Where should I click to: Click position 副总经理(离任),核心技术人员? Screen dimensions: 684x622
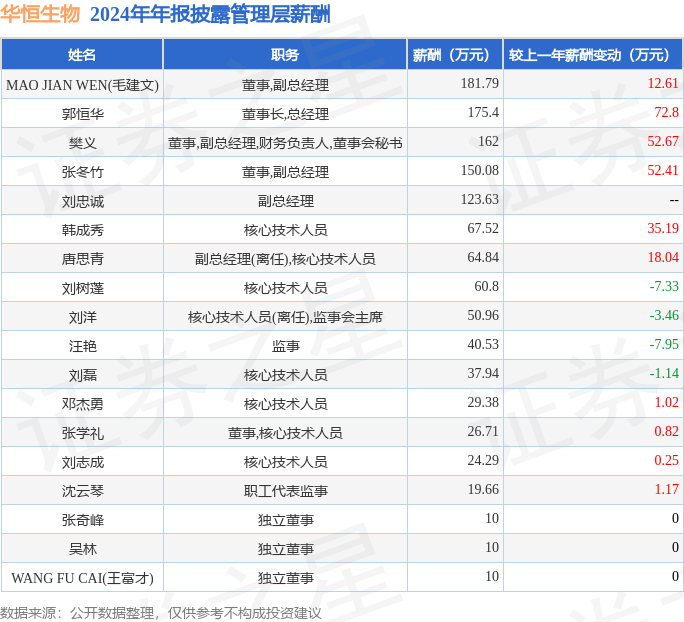285,259
